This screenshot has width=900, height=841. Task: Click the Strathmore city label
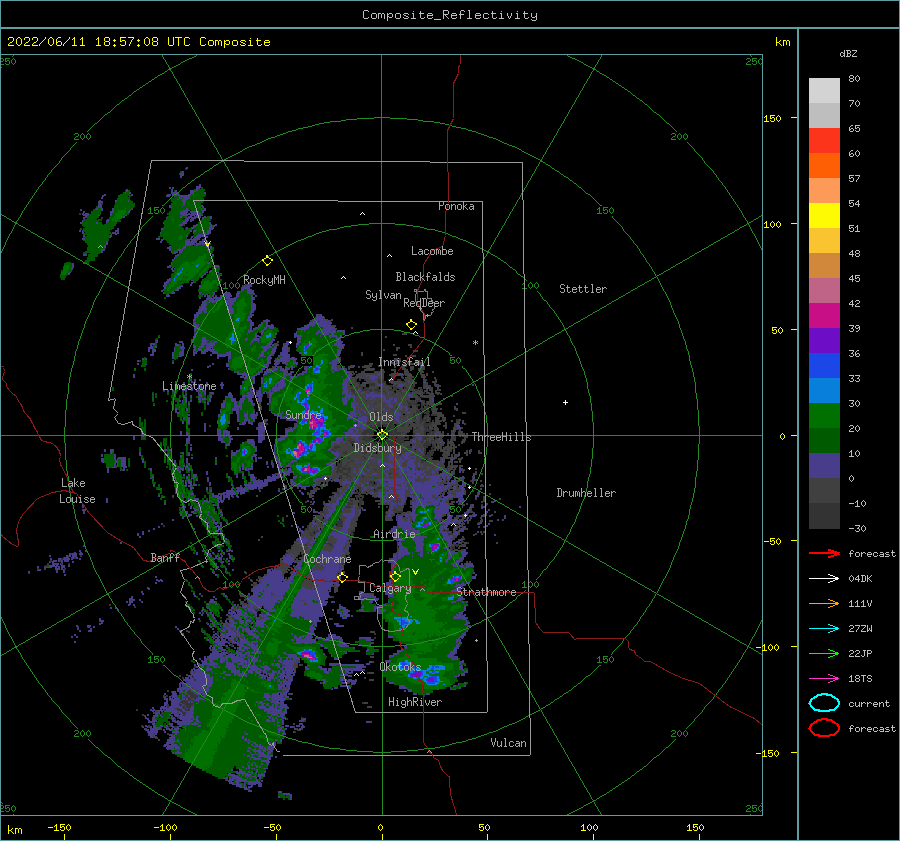pos(486,592)
